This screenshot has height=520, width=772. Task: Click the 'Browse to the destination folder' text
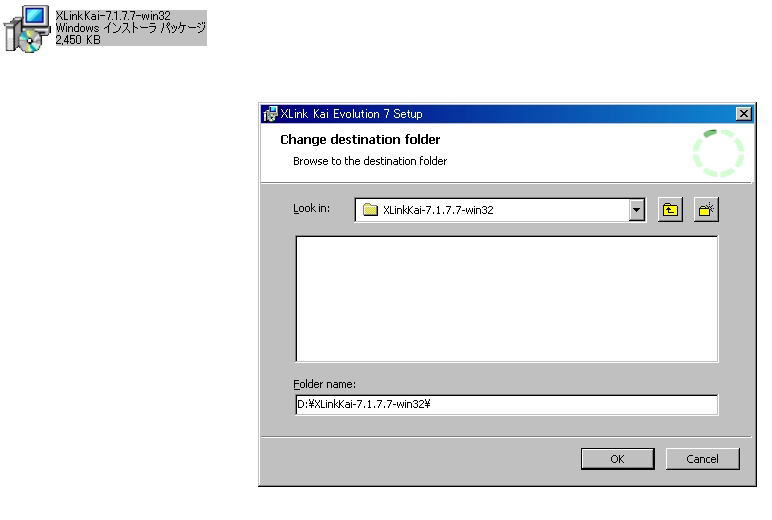[370, 161]
